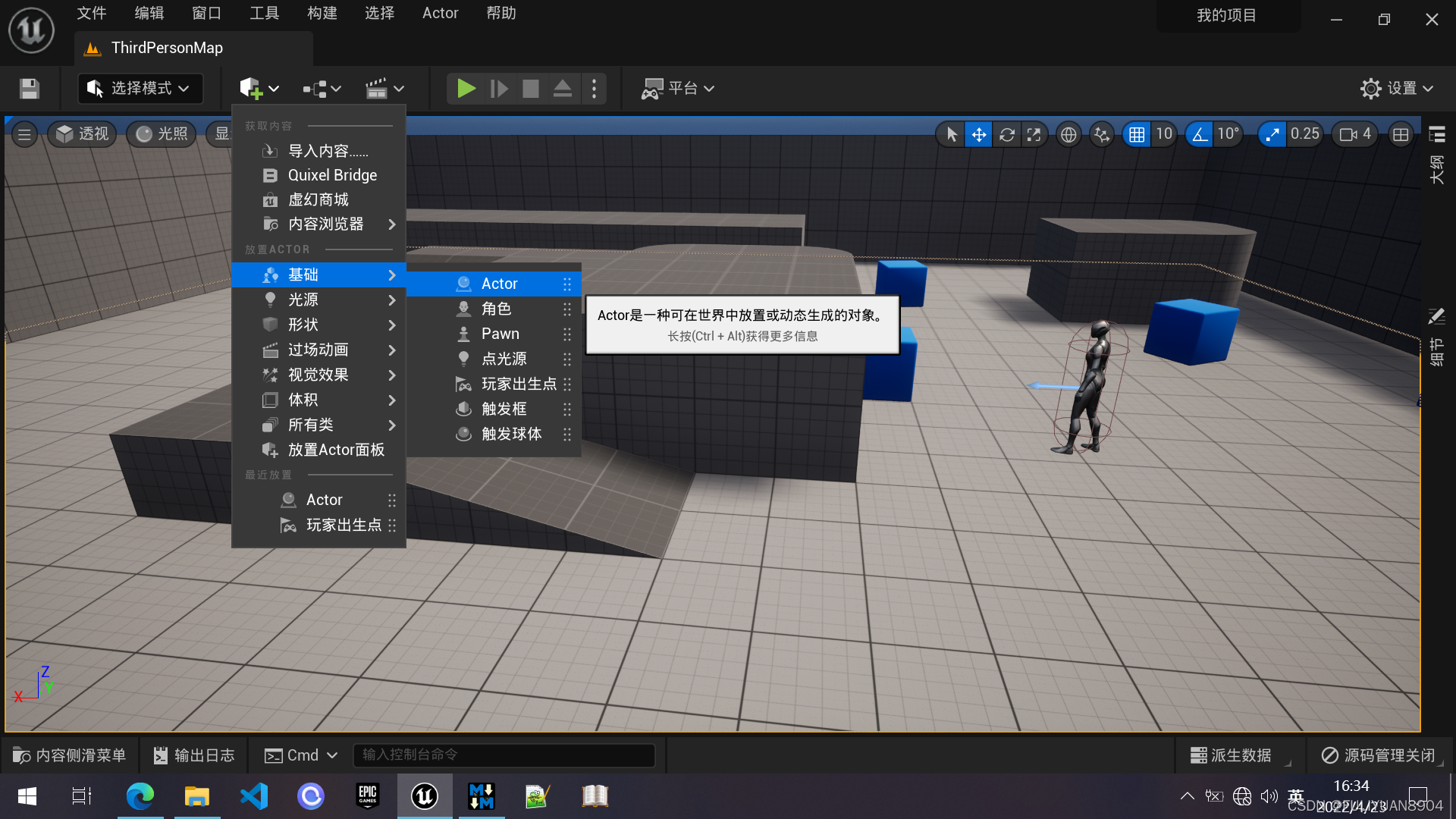
Task: Toggle scale snapping button
Action: coord(1272,135)
